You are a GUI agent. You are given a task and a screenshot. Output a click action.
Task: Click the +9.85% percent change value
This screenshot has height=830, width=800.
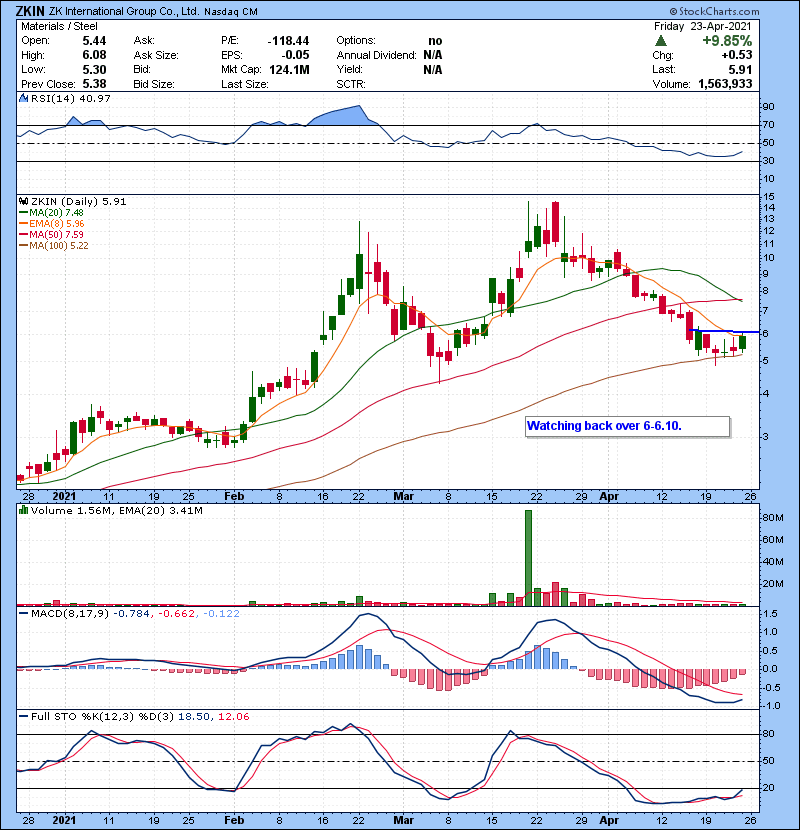pyautogui.click(x=726, y=41)
